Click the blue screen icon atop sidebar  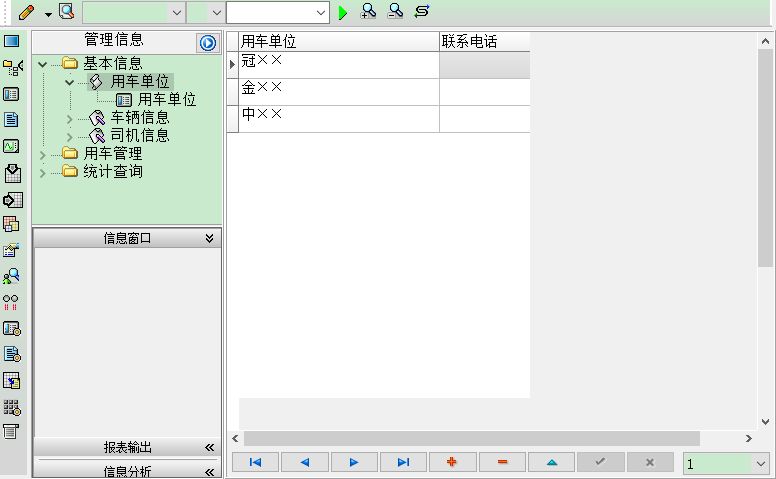(x=11, y=41)
